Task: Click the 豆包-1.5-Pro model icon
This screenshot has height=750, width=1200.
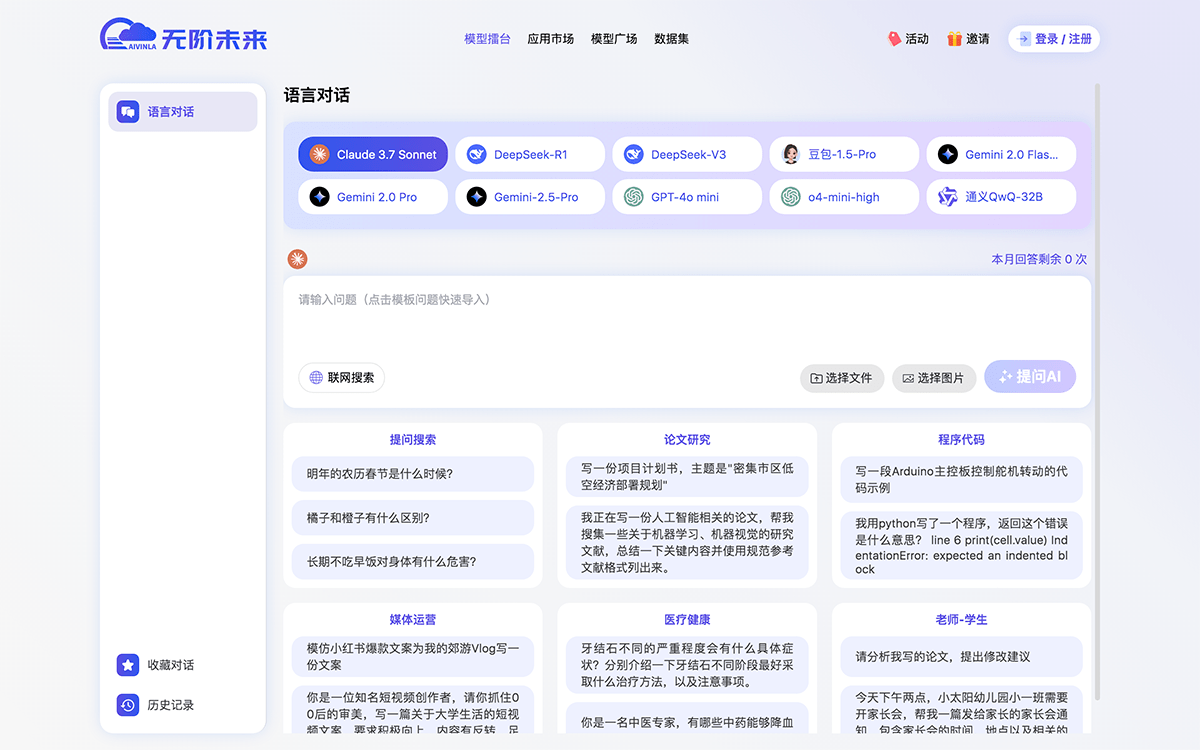Action: (x=791, y=154)
